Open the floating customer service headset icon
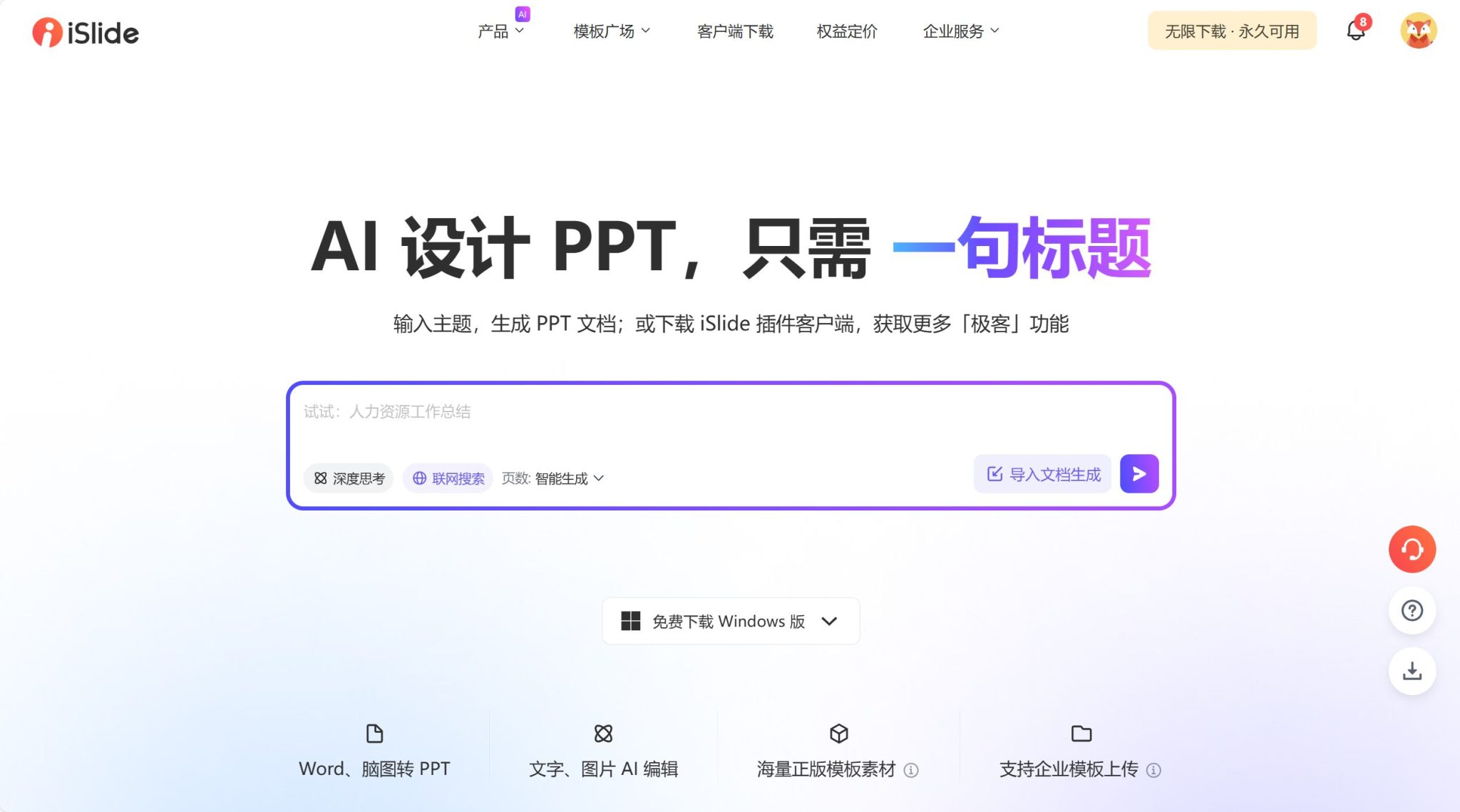 [1413, 548]
